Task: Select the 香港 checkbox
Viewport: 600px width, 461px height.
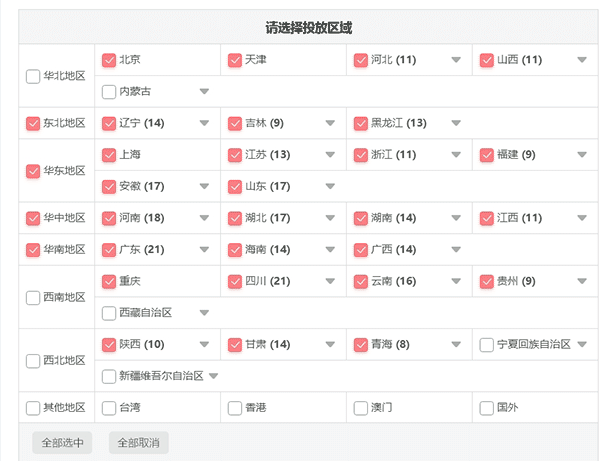Action: pos(235,408)
